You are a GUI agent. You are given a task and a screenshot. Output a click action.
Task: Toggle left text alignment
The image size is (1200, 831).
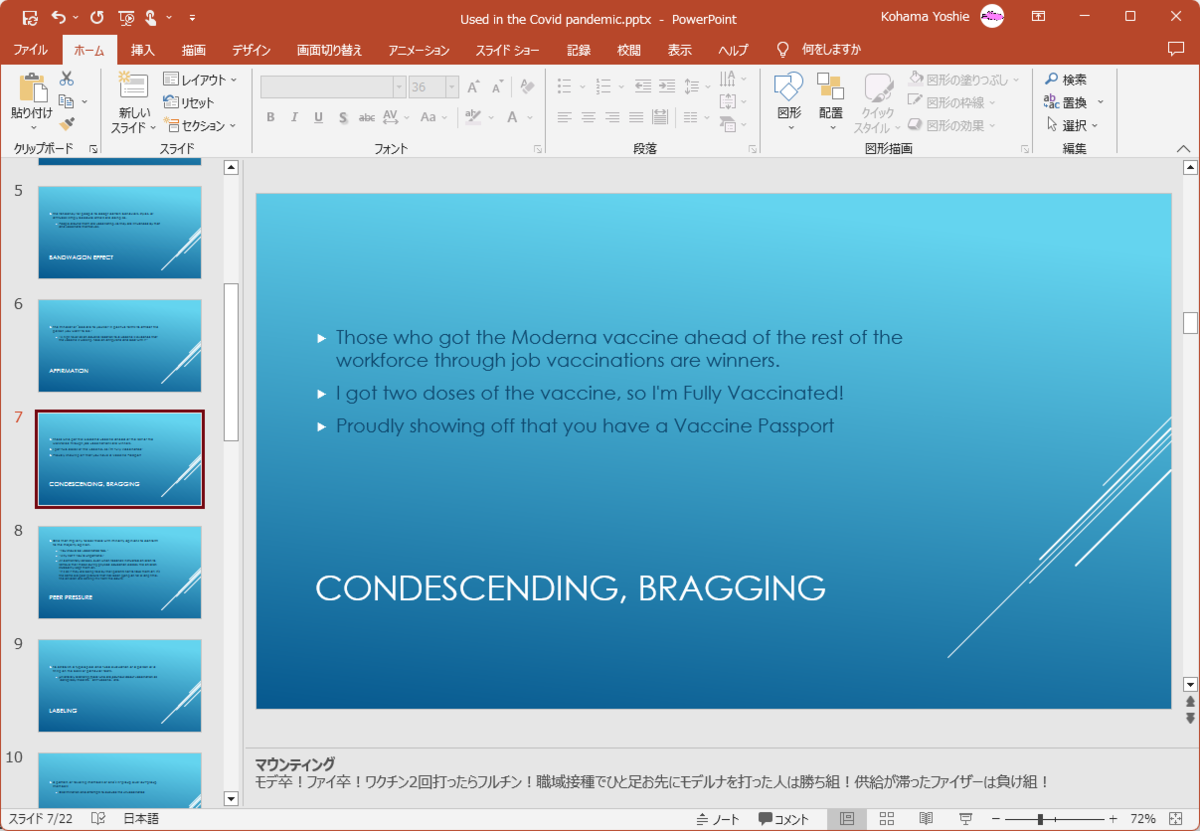click(565, 117)
